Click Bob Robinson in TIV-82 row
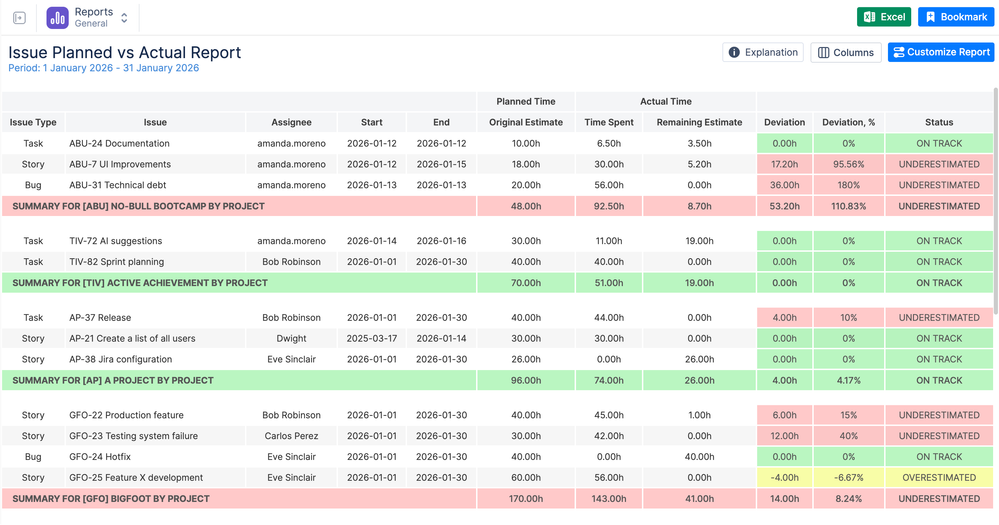 291,262
